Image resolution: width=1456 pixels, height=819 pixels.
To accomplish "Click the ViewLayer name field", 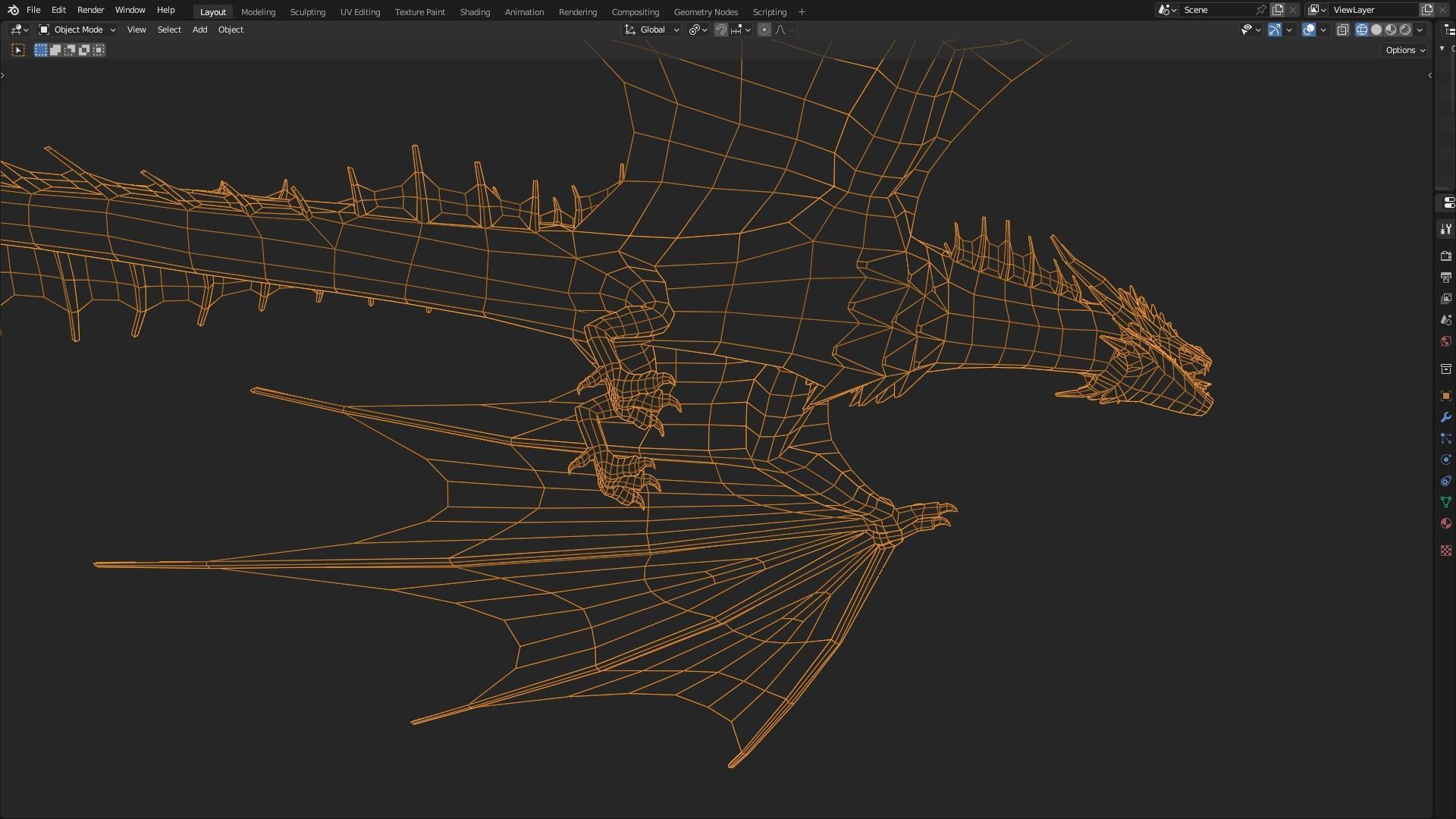I will pos(1373,10).
